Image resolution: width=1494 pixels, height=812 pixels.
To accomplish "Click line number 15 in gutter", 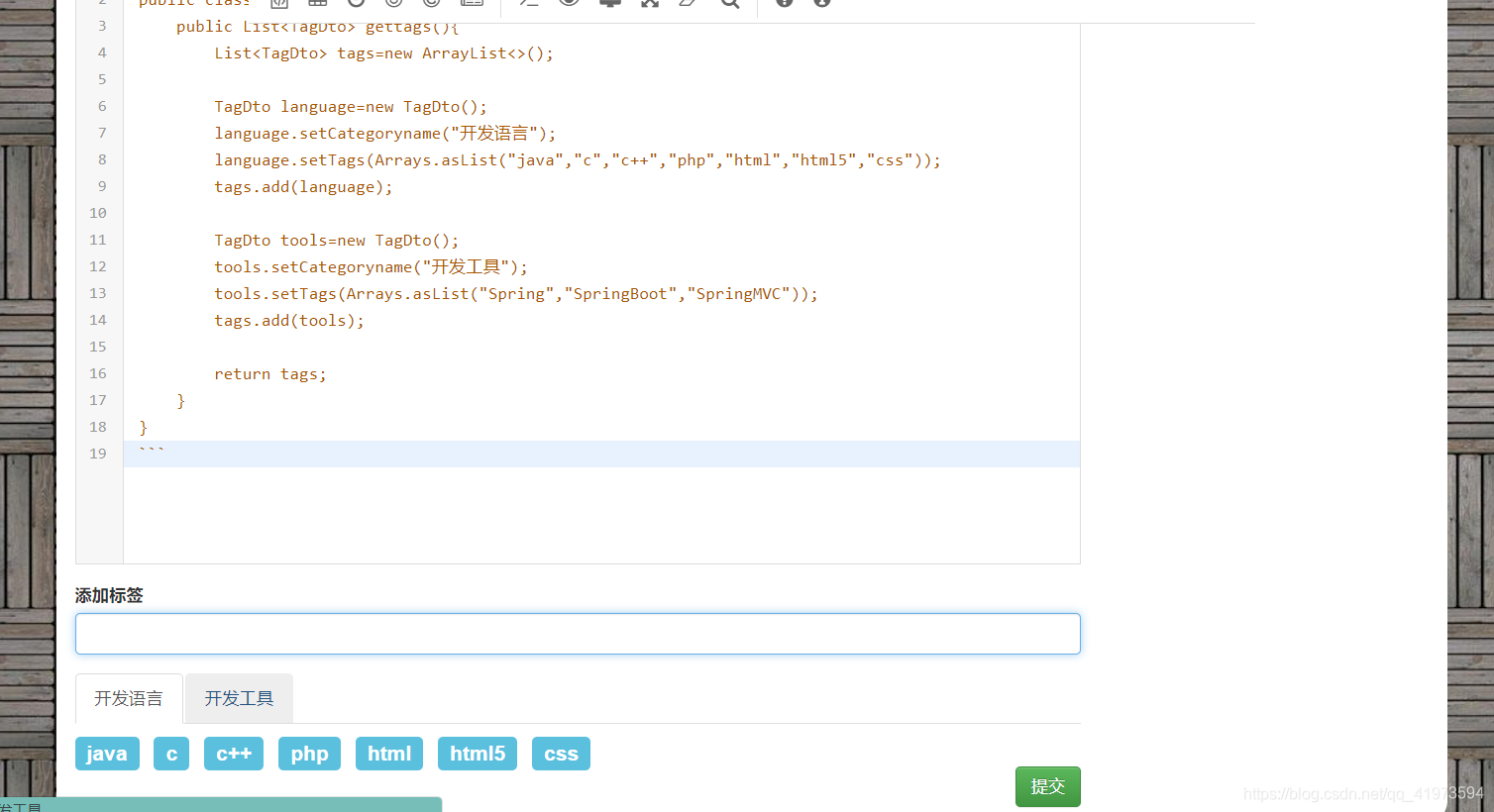I will coord(98,347).
